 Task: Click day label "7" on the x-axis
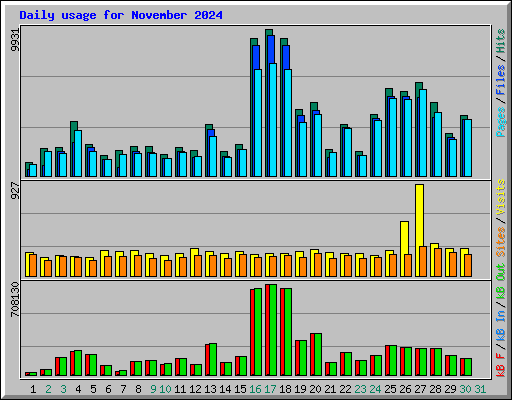point(123,389)
